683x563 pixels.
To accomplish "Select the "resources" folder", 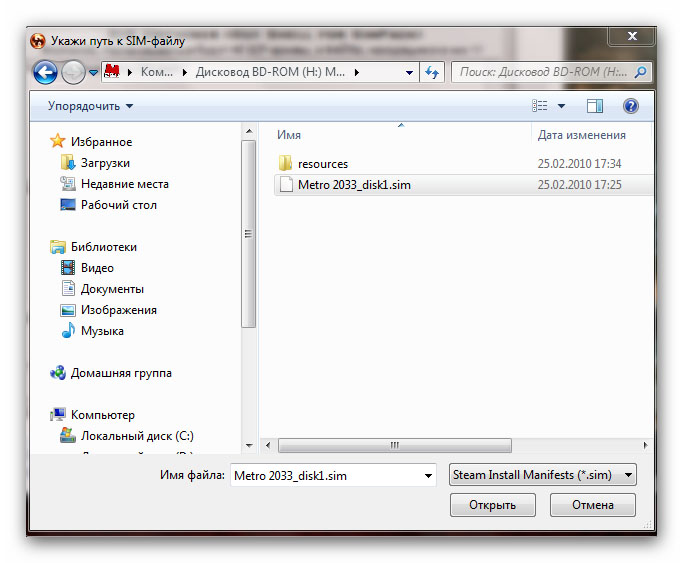I will point(323,164).
